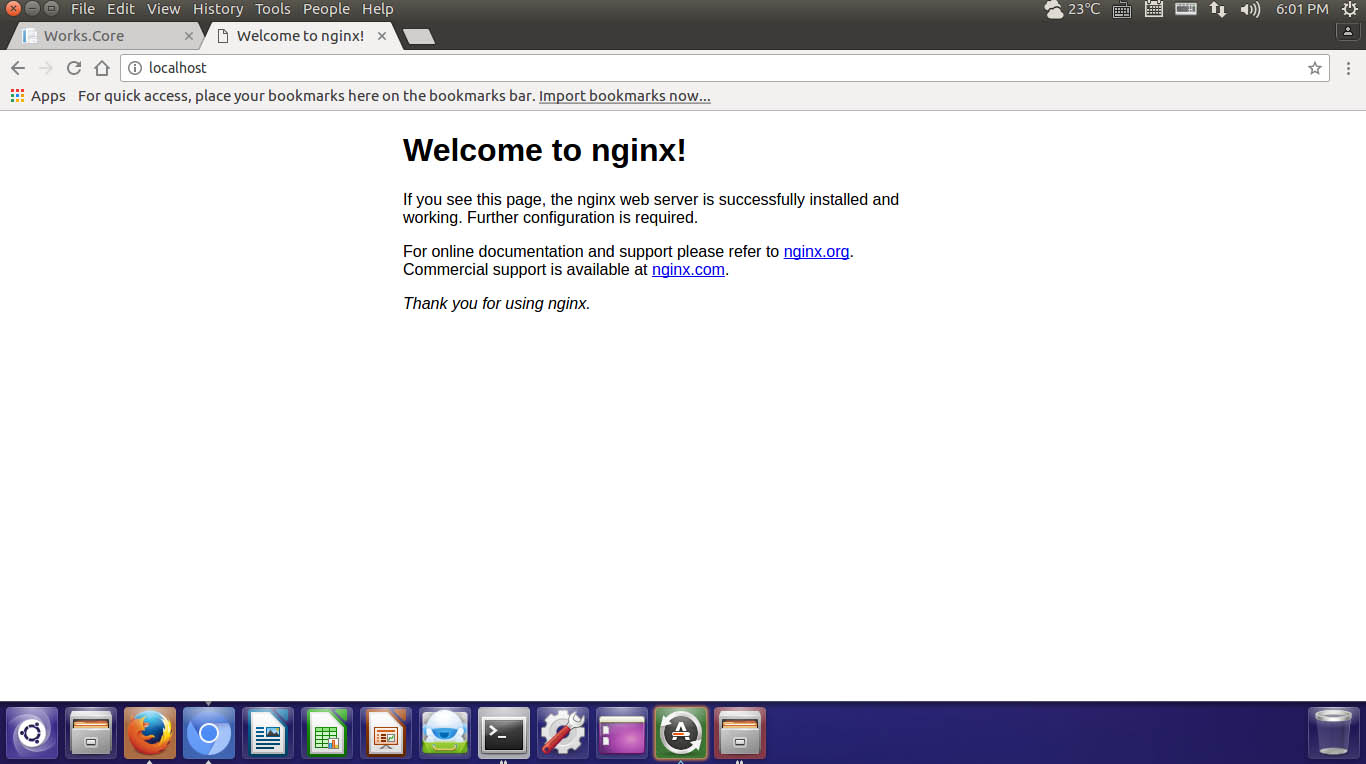Open the Trash in the dock
1366x764 pixels.
[1334, 733]
